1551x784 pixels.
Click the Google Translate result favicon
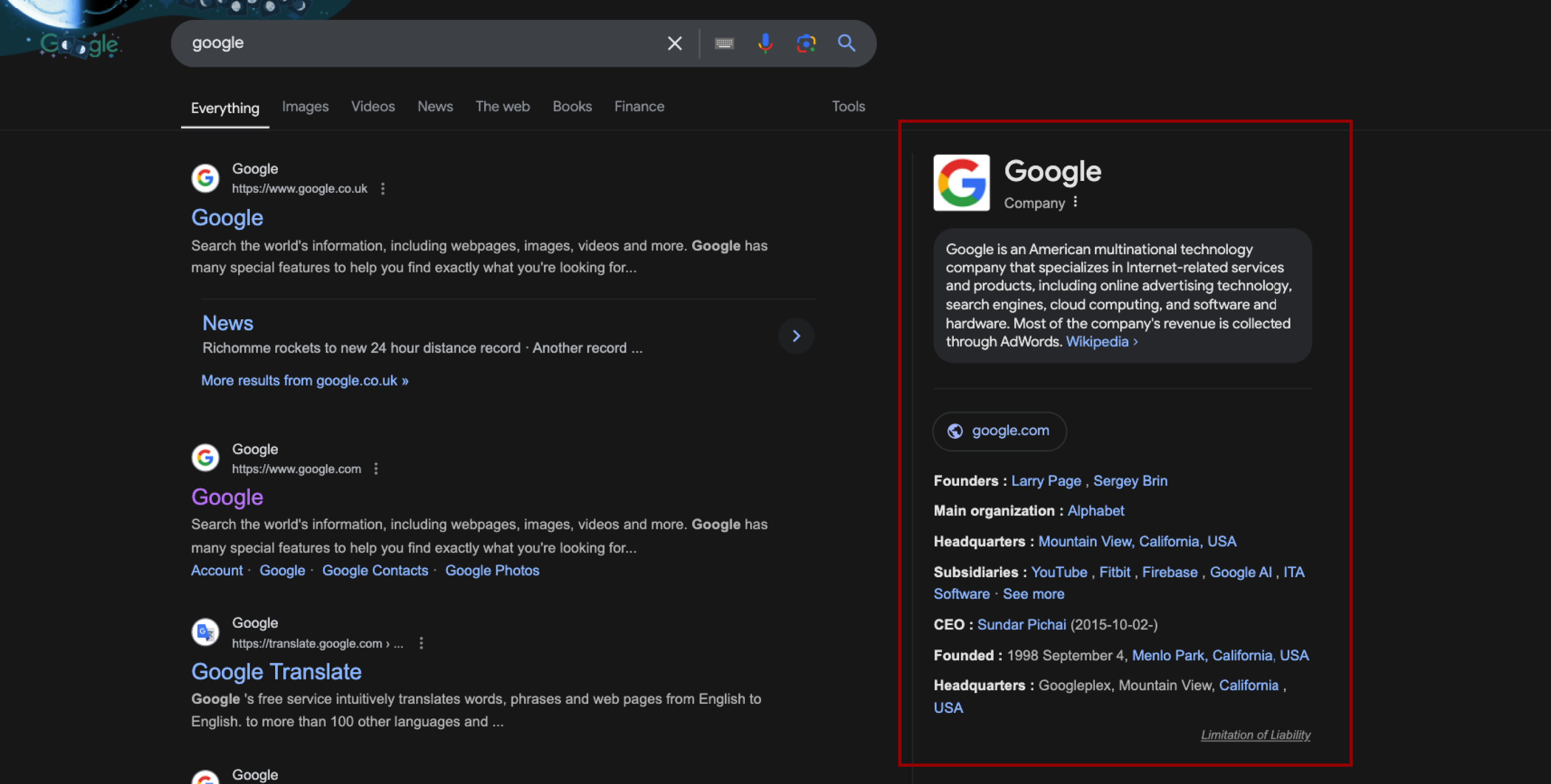[x=205, y=632]
